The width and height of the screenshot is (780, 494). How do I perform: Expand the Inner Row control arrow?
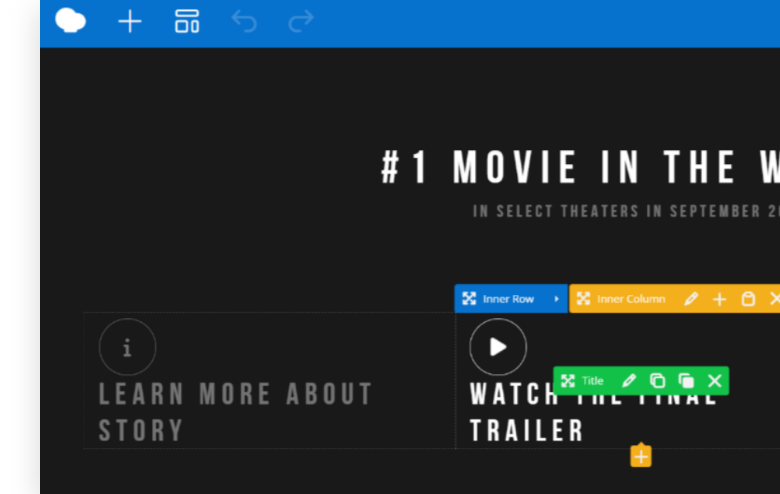pos(557,298)
